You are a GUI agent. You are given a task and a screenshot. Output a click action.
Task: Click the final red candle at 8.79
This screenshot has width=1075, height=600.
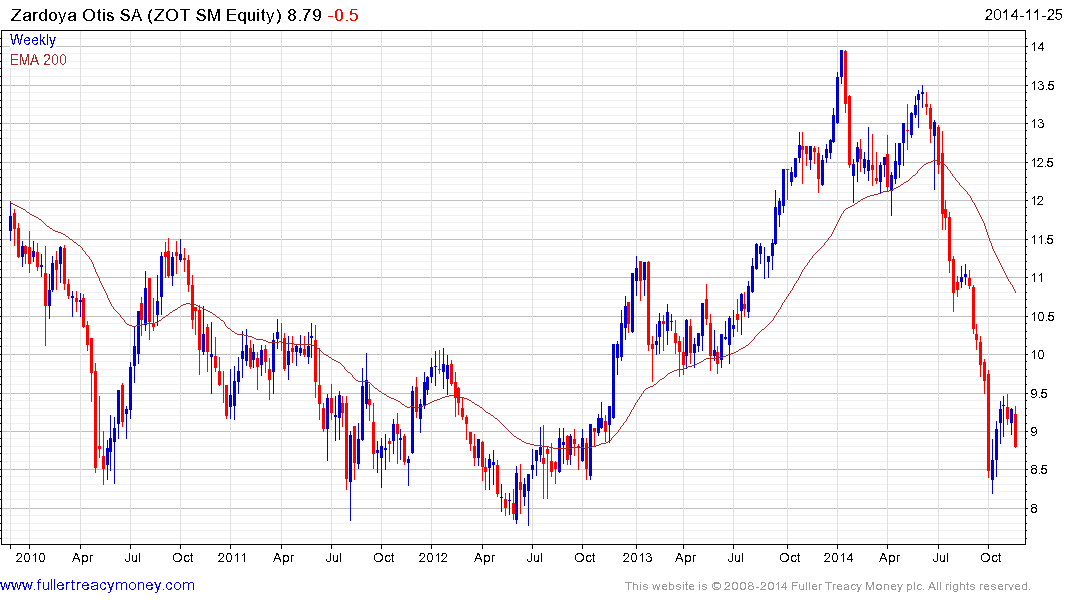click(1015, 429)
